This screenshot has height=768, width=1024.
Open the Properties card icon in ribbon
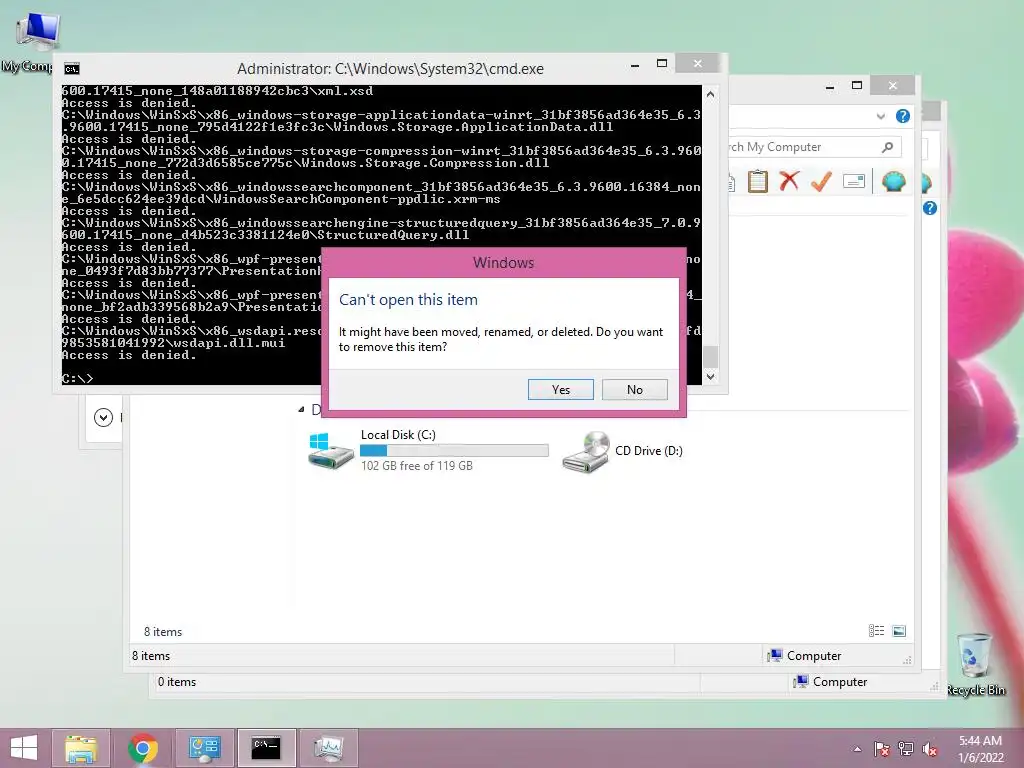point(854,181)
